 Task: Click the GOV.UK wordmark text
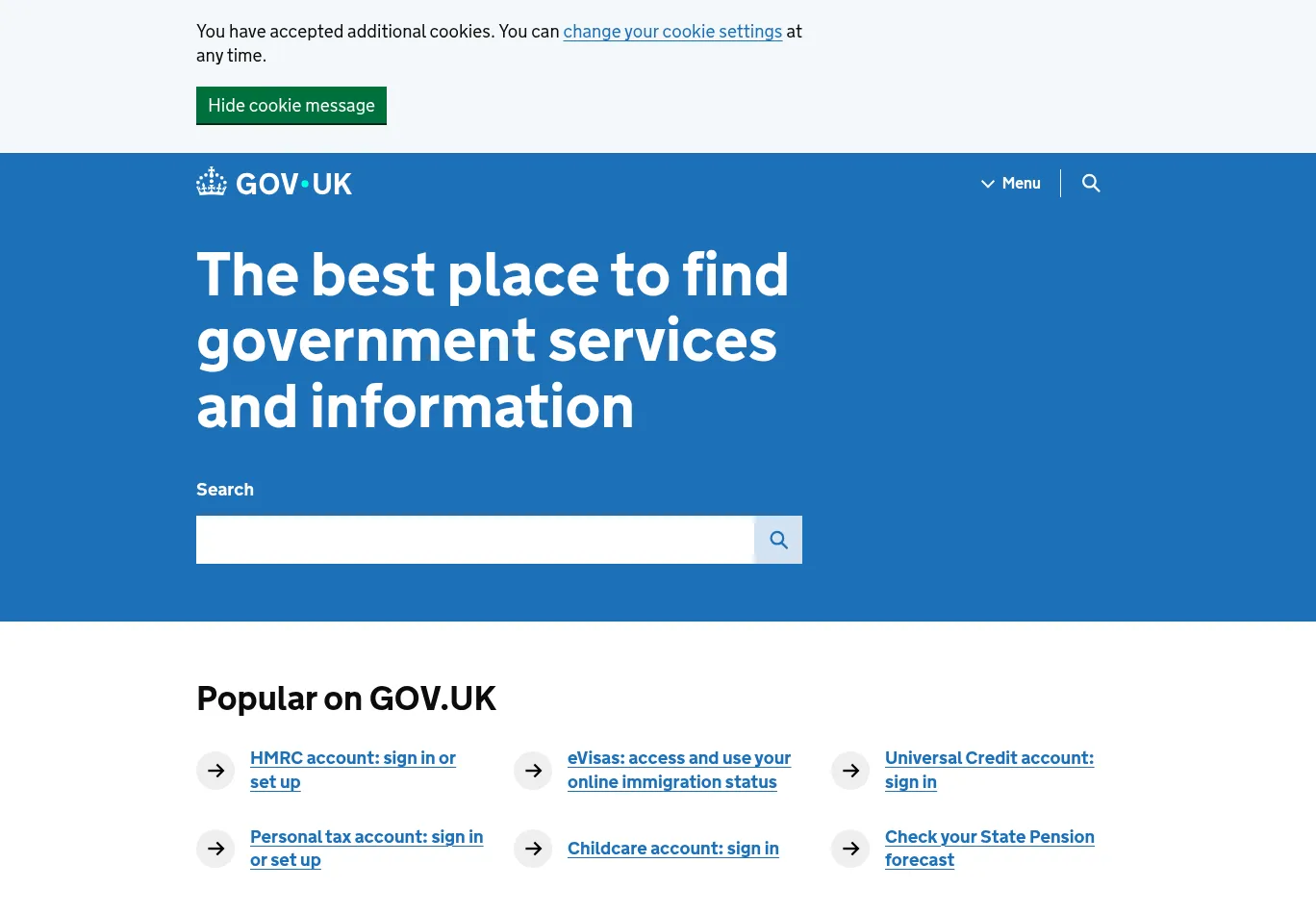pos(293,184)
